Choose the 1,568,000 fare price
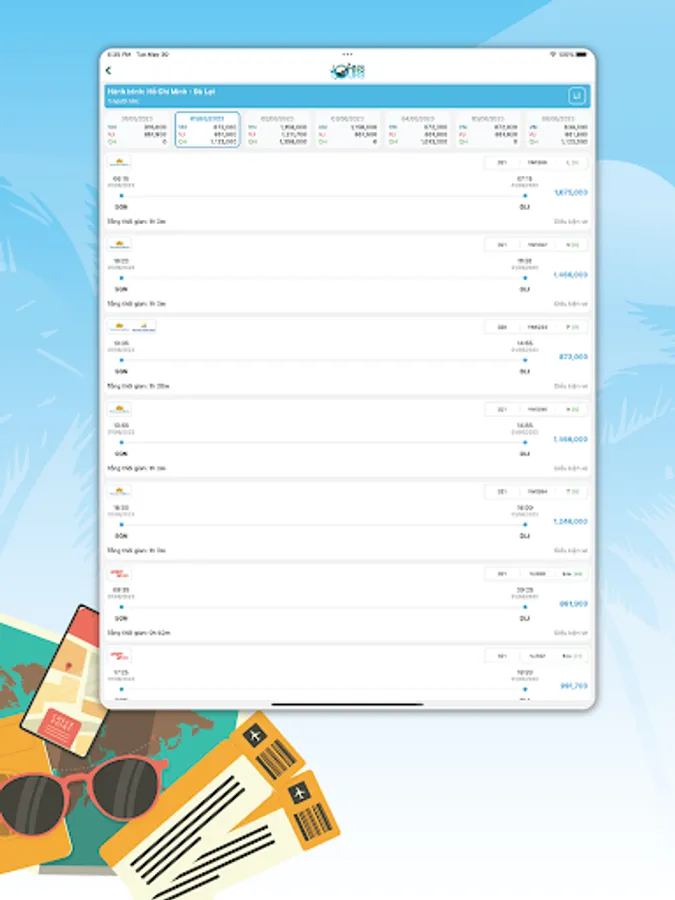This screenshot has width=675, height=900. [571, 439]
